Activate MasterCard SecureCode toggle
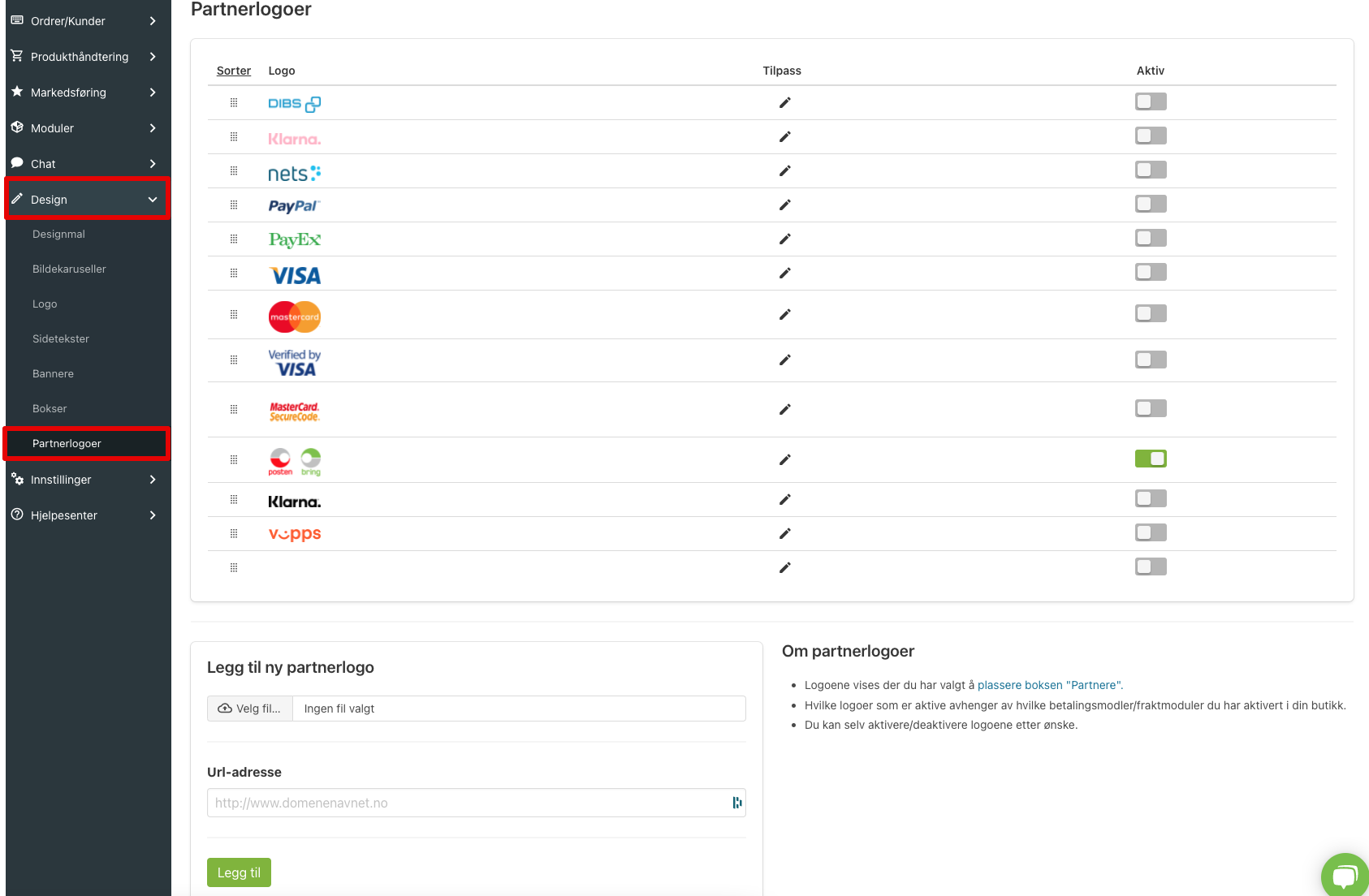 point(1151,408)
